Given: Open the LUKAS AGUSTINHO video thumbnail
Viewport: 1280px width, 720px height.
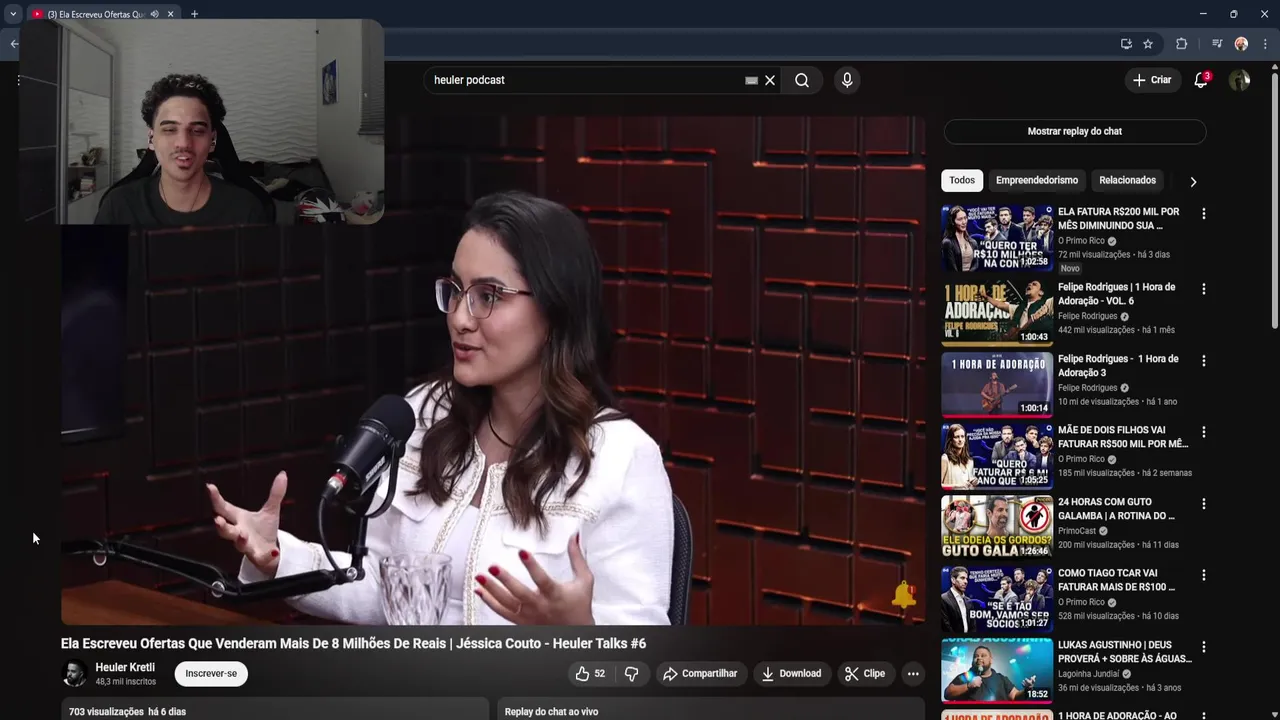Looking at the screenshot, I should click(x=997, y=671).
